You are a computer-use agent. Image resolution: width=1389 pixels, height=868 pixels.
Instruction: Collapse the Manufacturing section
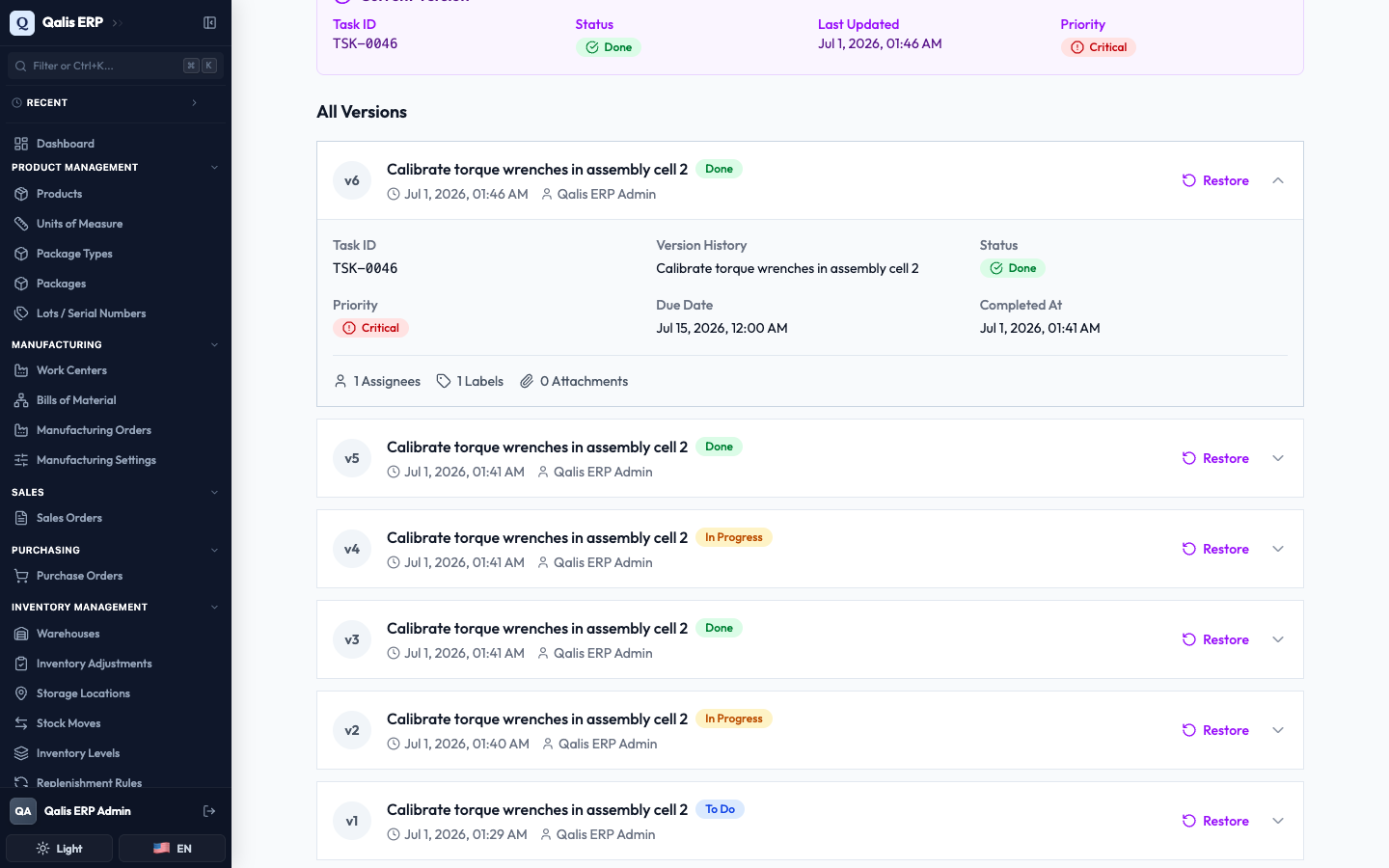click(214, 344)
